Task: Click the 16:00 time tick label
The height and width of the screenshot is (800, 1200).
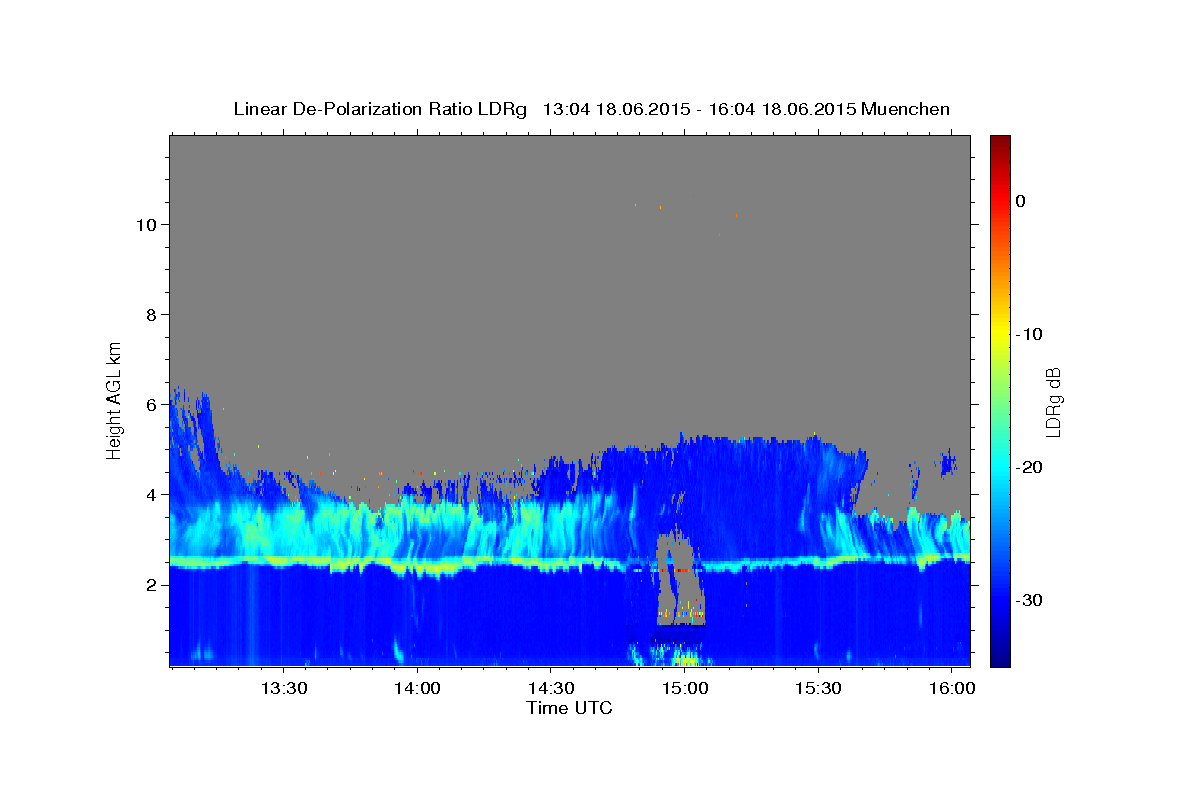Action: tap(952, 688)
